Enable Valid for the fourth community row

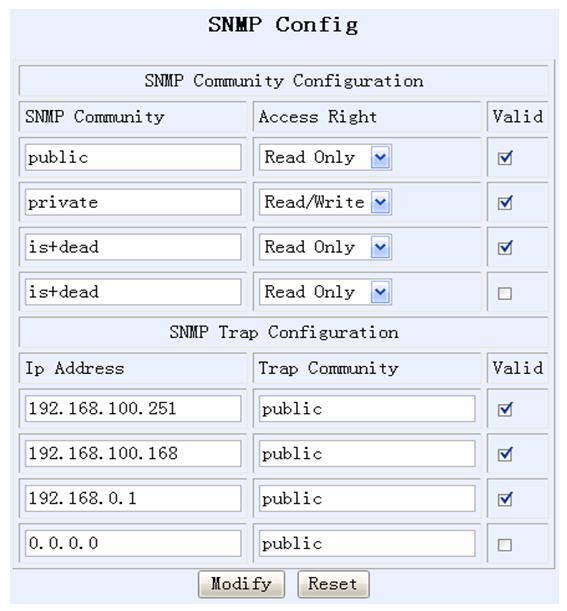tap(505, 293)
